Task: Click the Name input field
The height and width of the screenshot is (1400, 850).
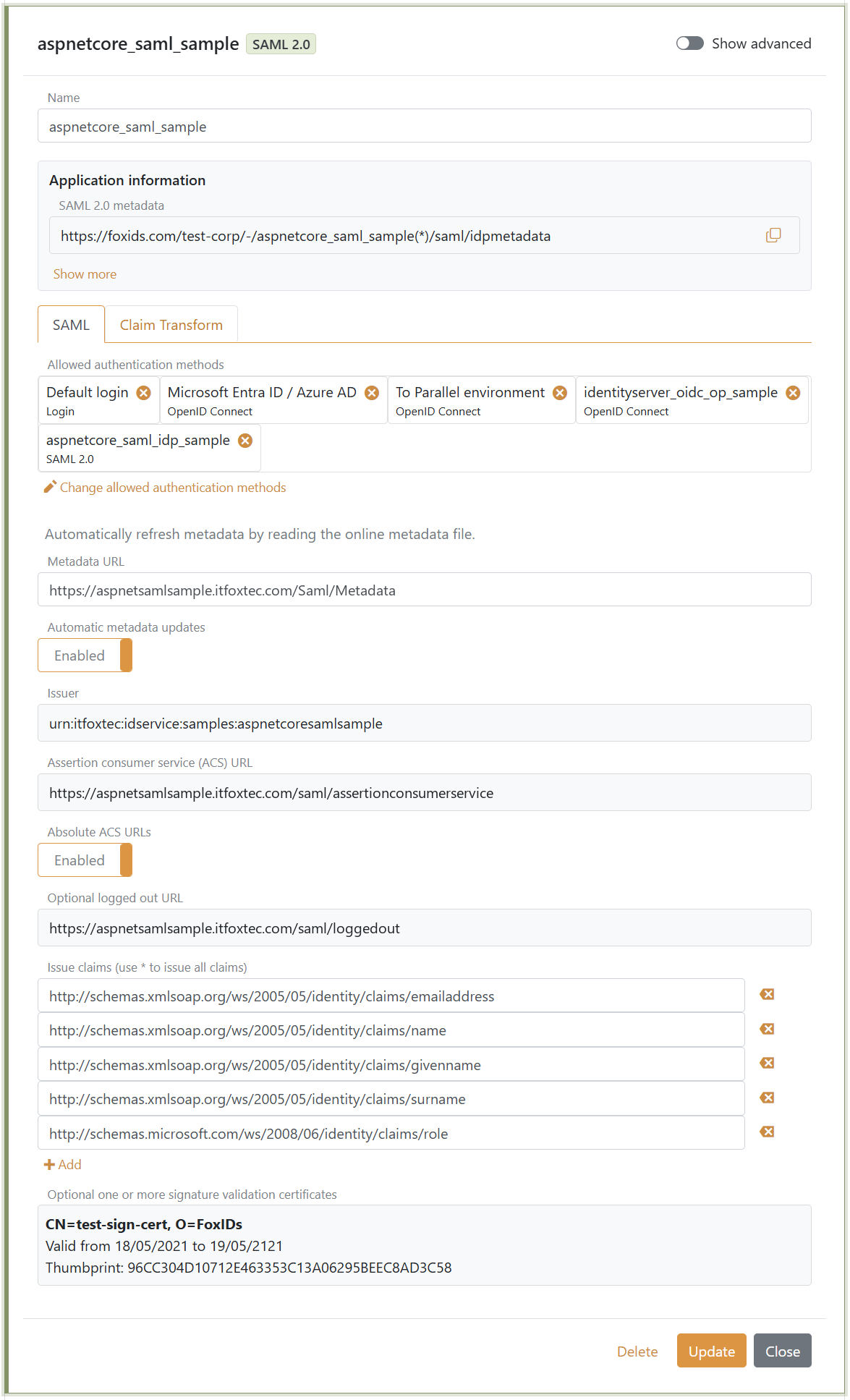Action: tap(425, 126)
